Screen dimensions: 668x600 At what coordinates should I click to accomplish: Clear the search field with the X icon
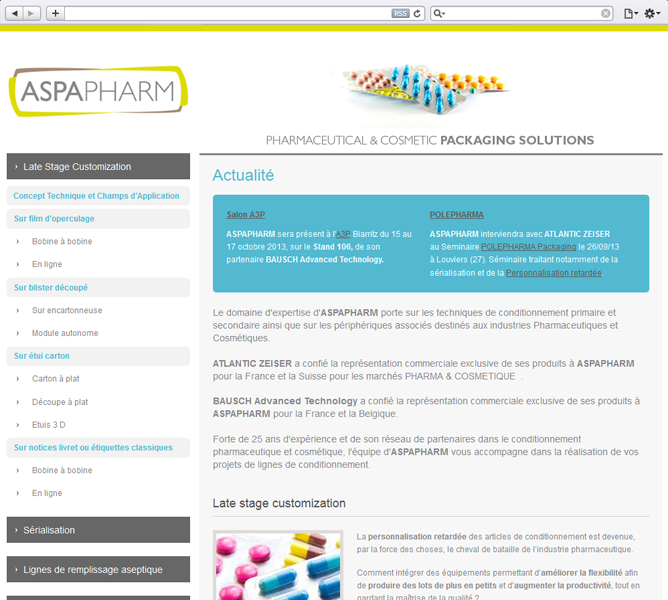pos(605,14)
